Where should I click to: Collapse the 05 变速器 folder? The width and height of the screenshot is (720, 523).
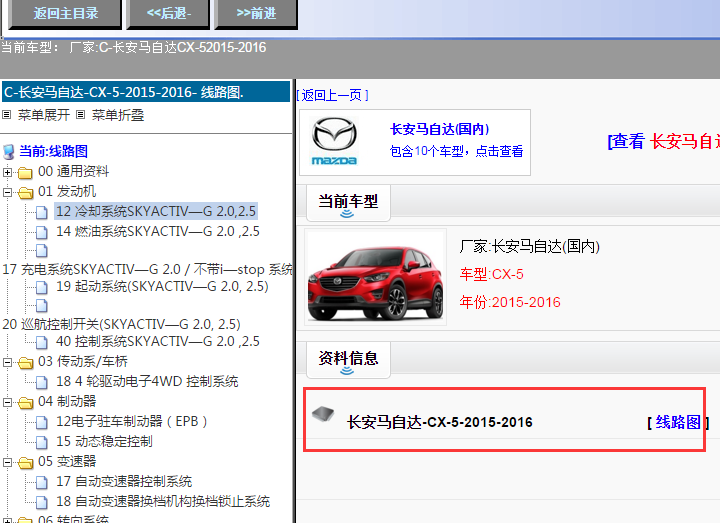coord(7,462)
